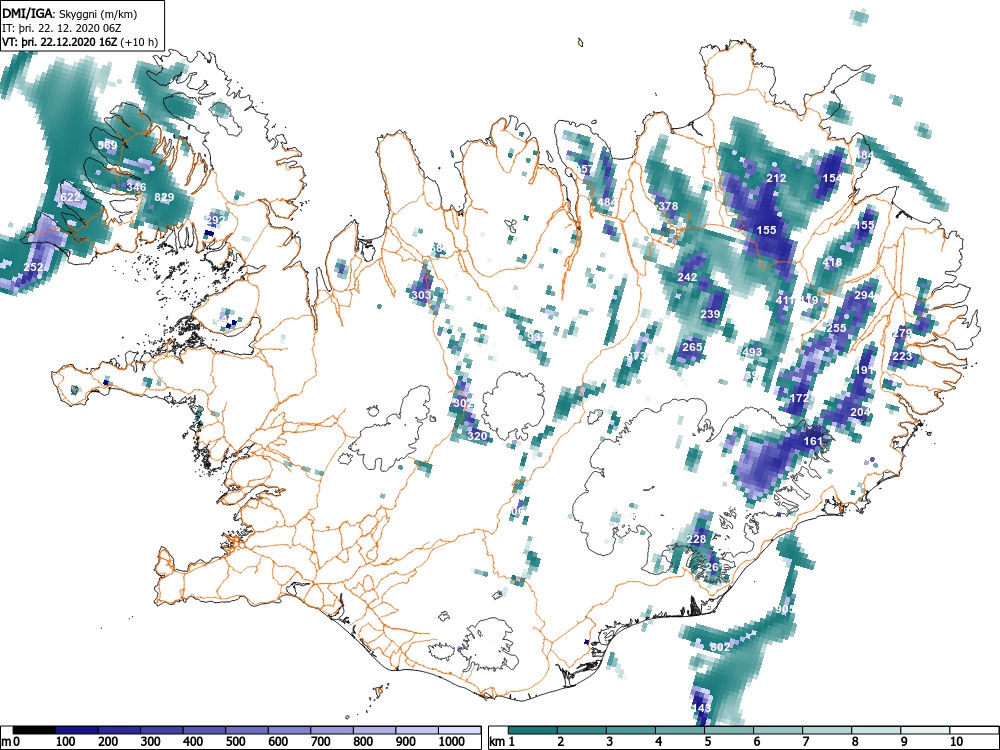Click the visibility value 493 on map

pos(753,352)
